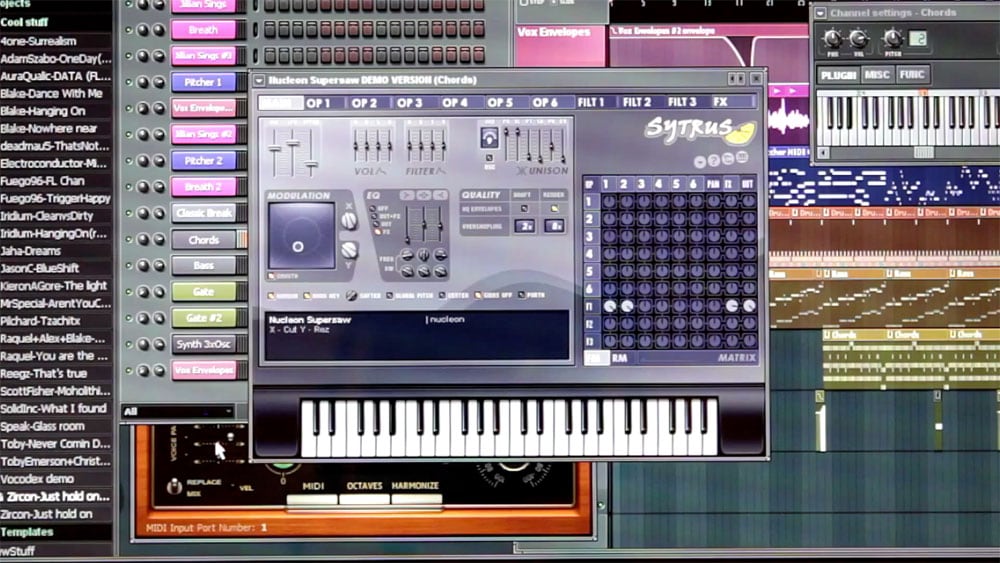This screenshot has height=563, width=1000.
Task: Click the first main volume fader in Sytrus
Action: (275, 150)
